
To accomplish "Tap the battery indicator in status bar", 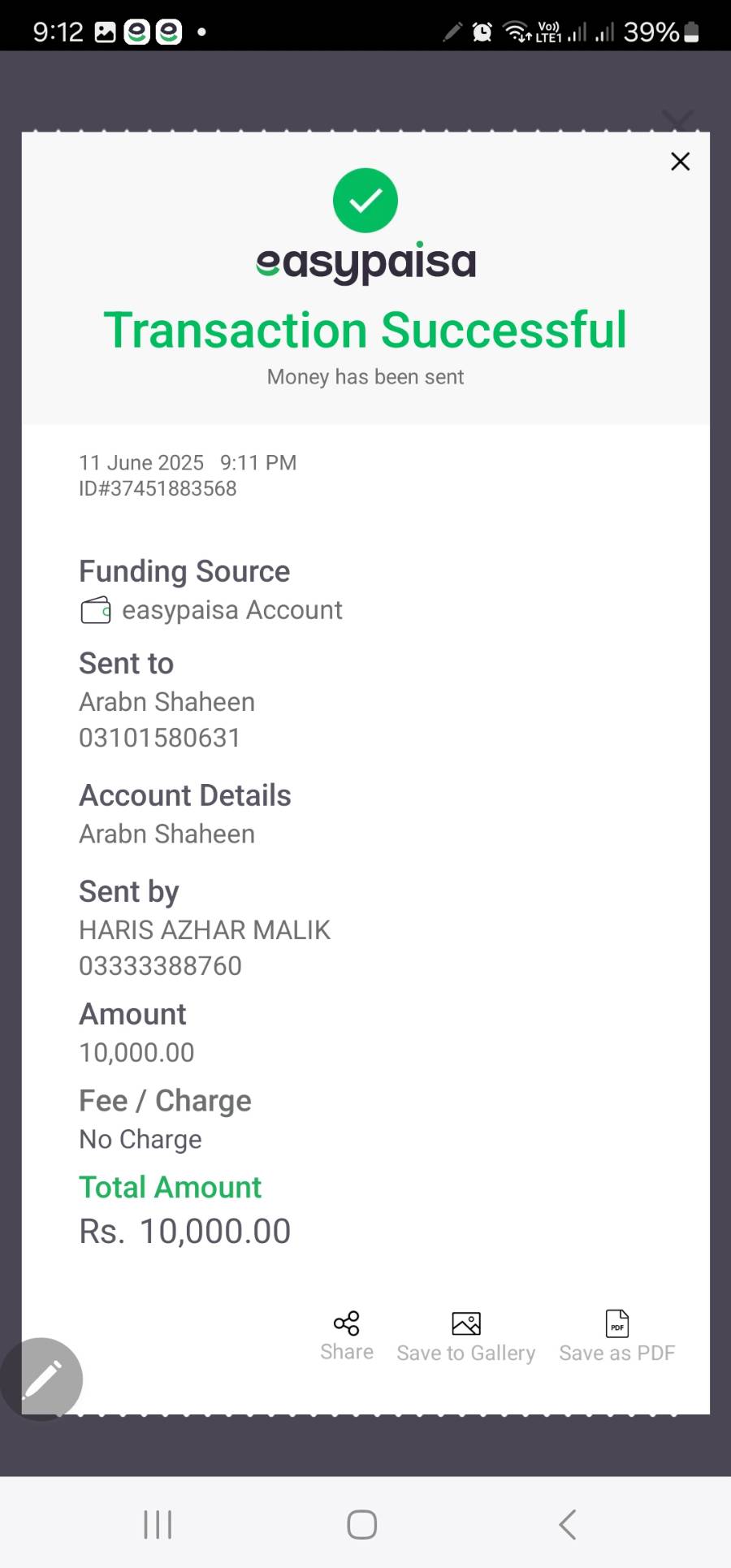I will click(691, 32).
